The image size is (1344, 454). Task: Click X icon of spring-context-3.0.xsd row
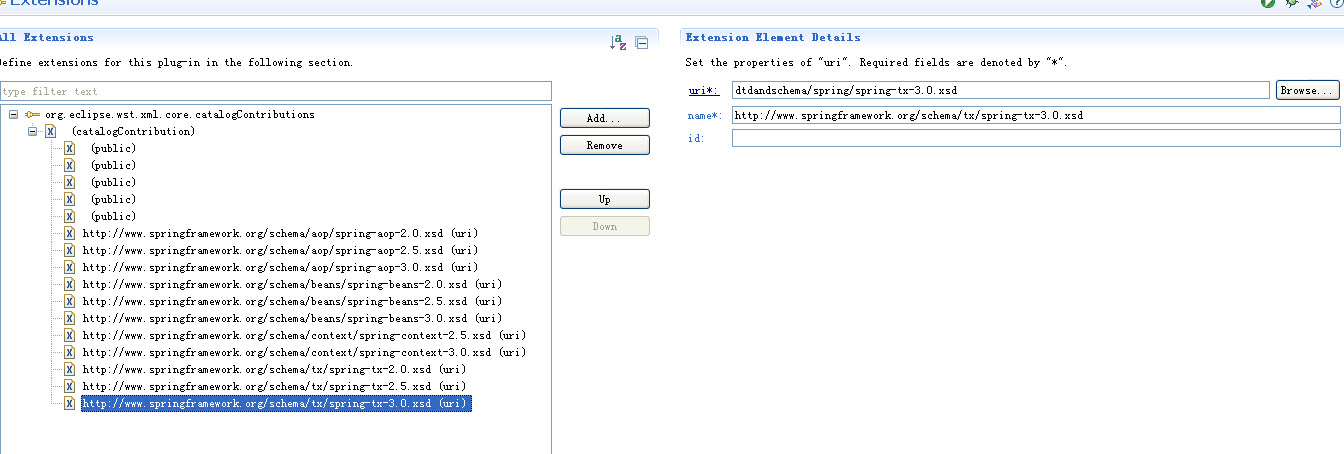[70, 352]
